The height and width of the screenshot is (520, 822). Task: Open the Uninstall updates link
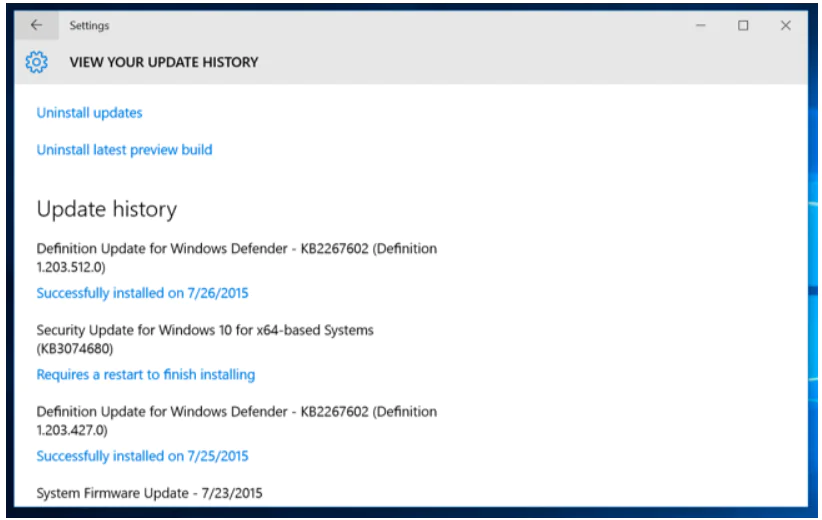click(x=89, y=113)
